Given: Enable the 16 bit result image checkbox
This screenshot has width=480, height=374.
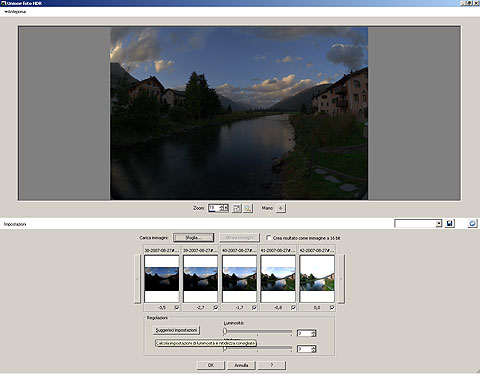Looking at the screenshot, I should click(269, 238).
